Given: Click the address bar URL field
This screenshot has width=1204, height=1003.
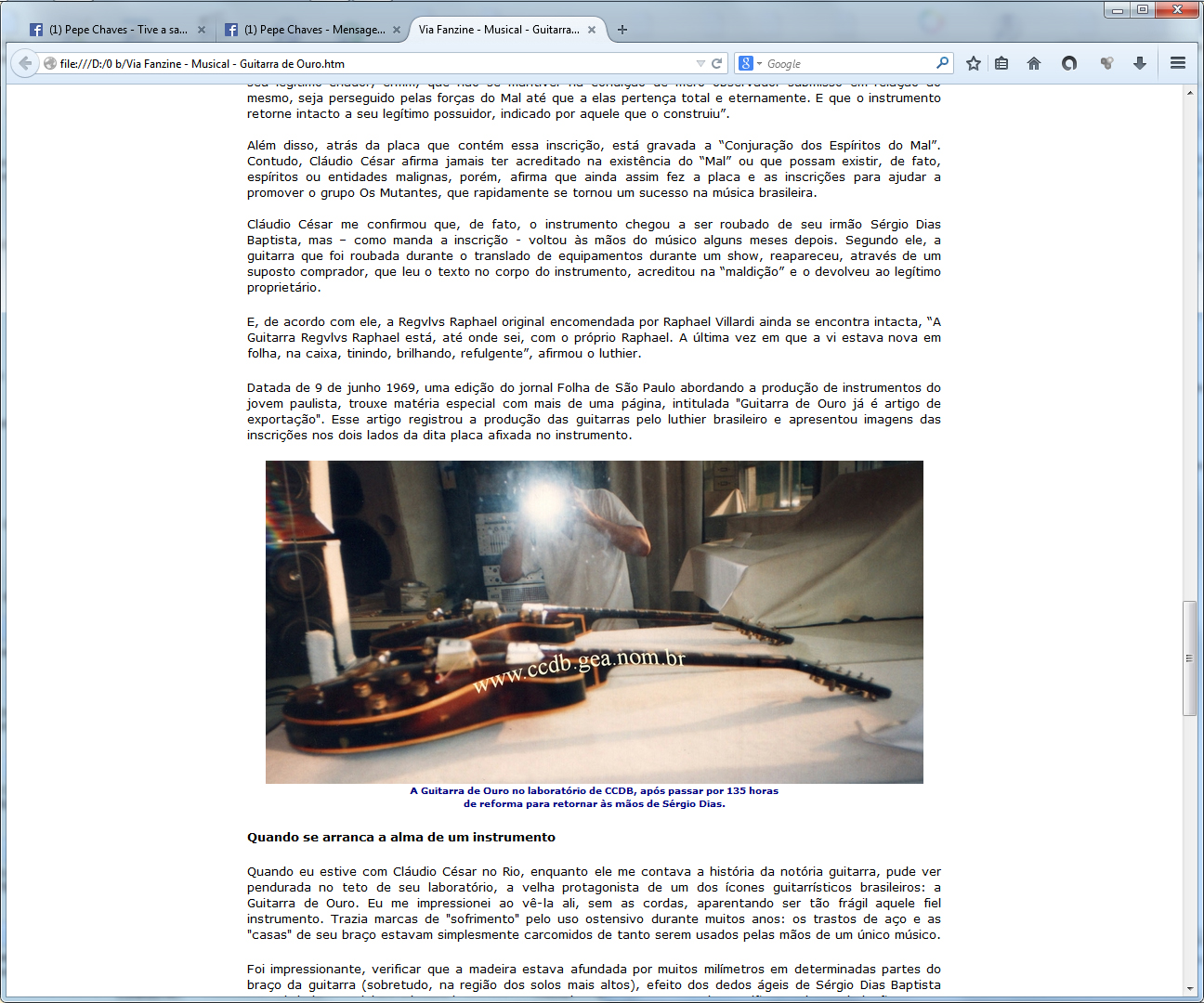Looking at the screenshot, I should point(372,63).
